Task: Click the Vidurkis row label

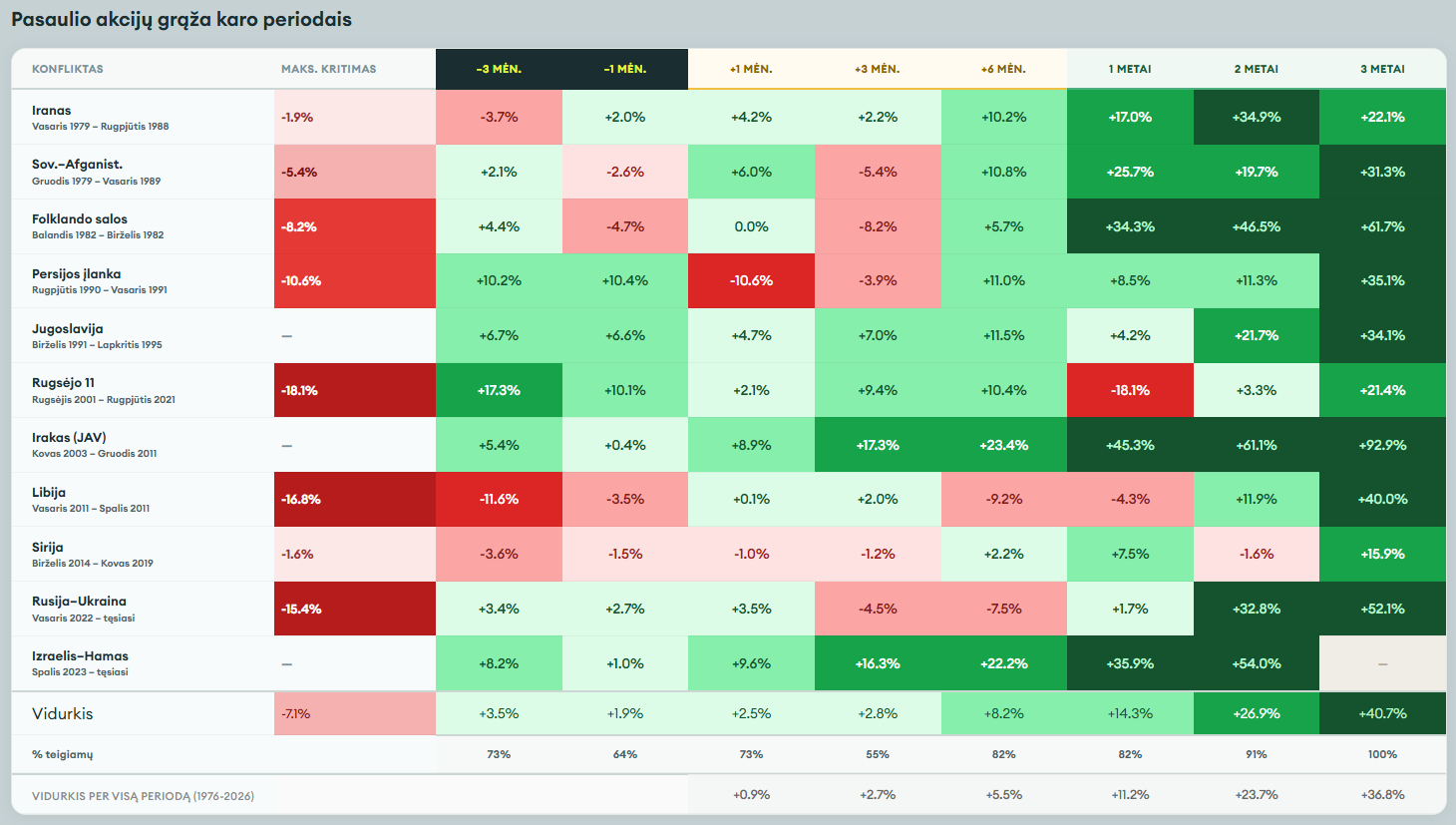Action: point(63,713)
